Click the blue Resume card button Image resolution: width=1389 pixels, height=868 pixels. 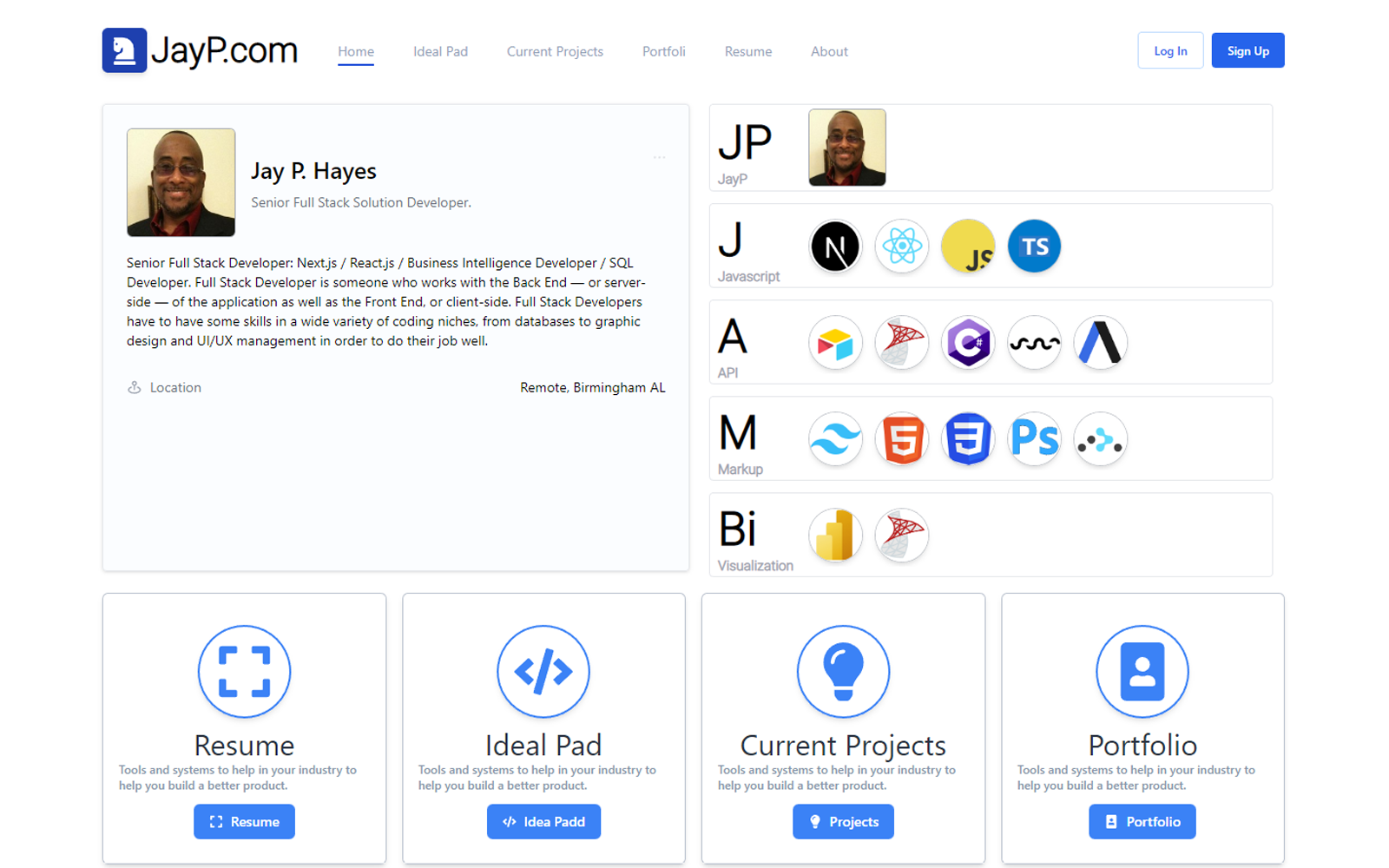click(244, 822)
